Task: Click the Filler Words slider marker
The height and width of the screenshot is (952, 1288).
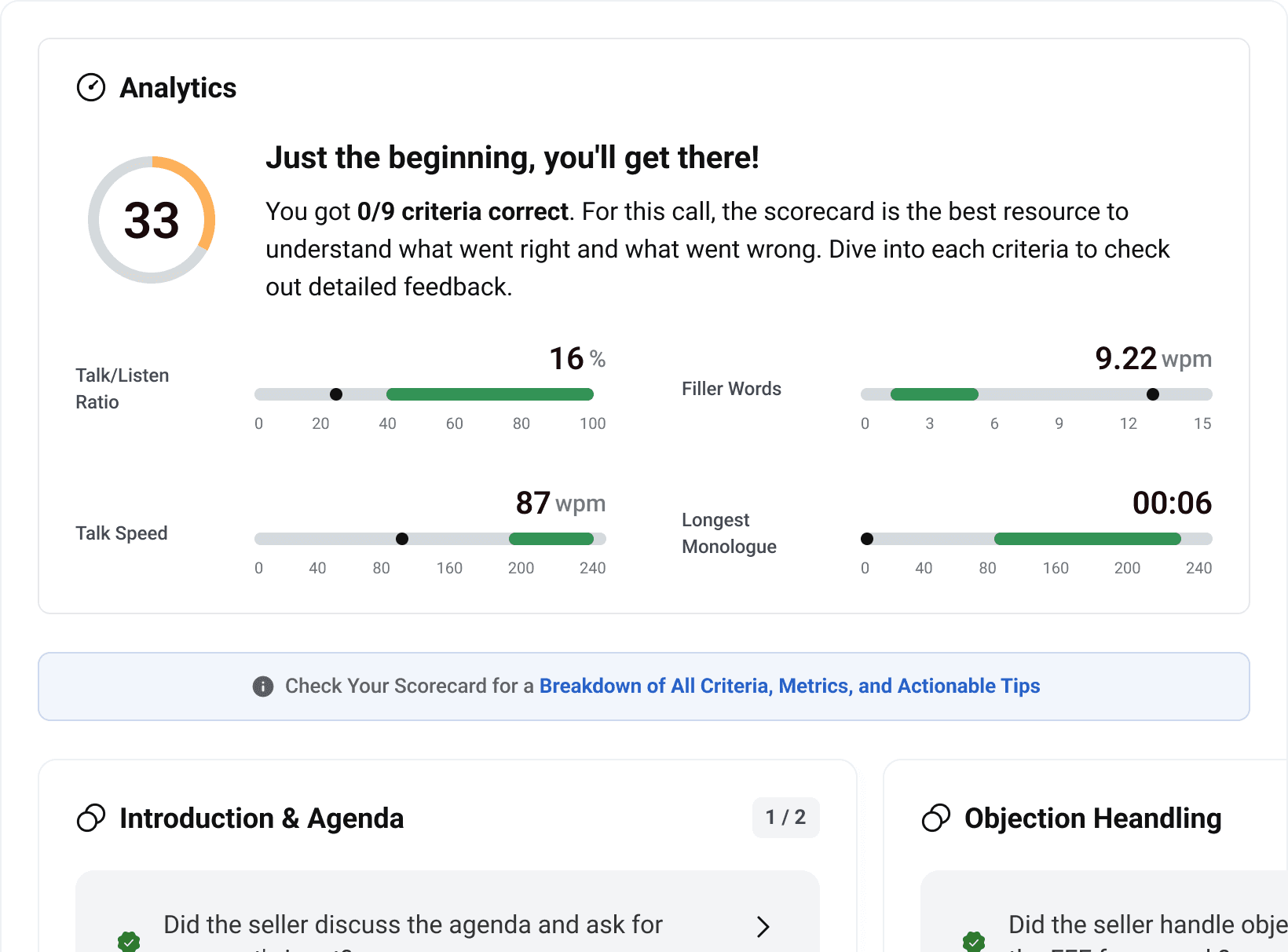Action: coord(1153,394)
